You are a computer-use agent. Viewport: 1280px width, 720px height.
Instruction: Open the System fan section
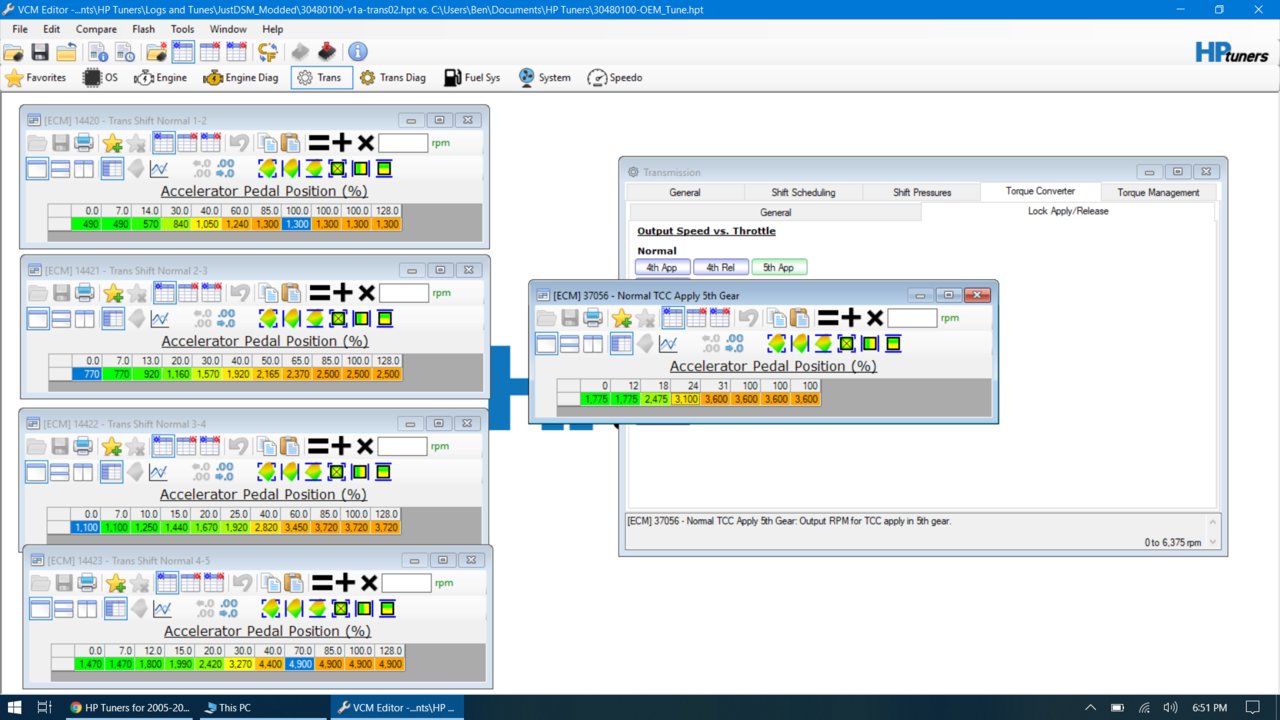(x=544, y=77)
